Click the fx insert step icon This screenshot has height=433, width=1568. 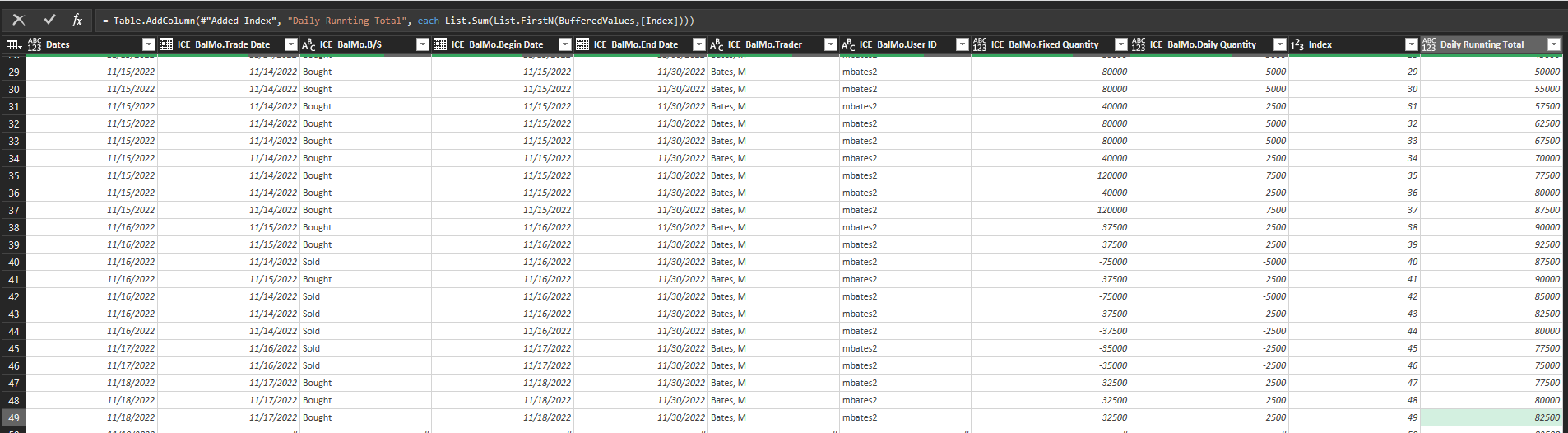(77, 20)
